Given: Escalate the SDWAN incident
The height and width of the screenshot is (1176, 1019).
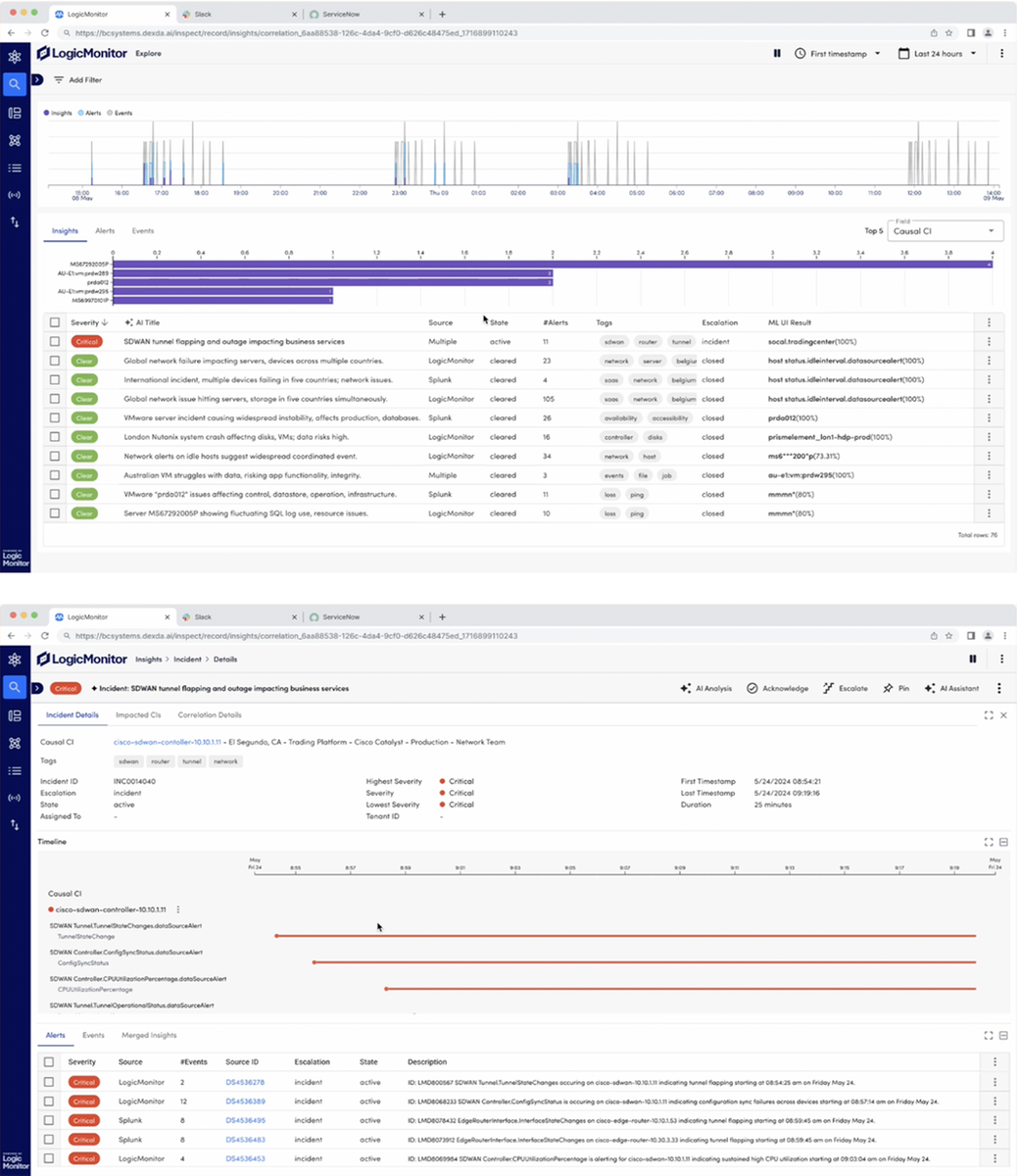Looking at the screenshot, I should pyautogui.click(x=845, y=688).
